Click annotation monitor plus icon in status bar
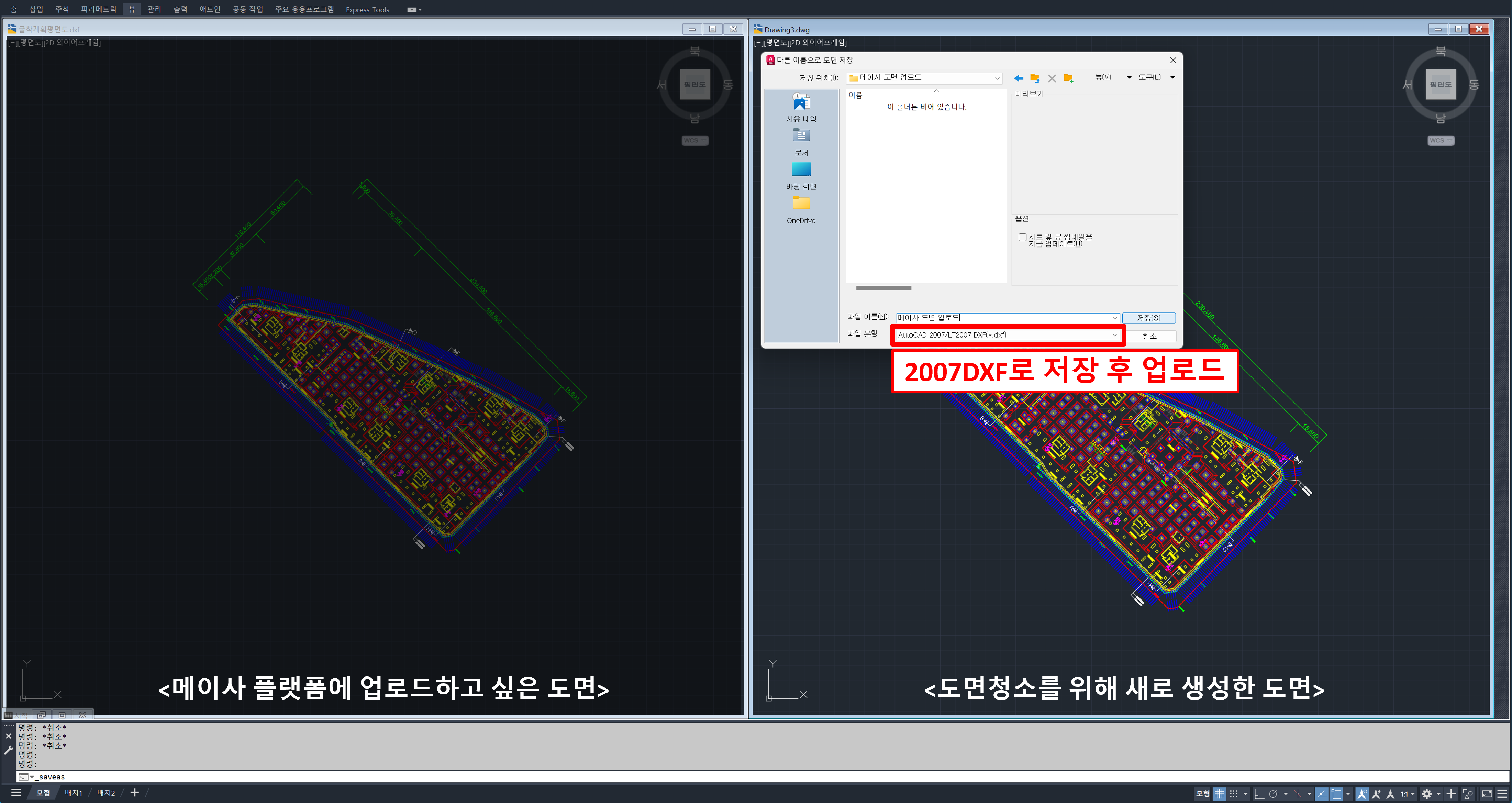The image size is (1512, 803). (1451, 794)
